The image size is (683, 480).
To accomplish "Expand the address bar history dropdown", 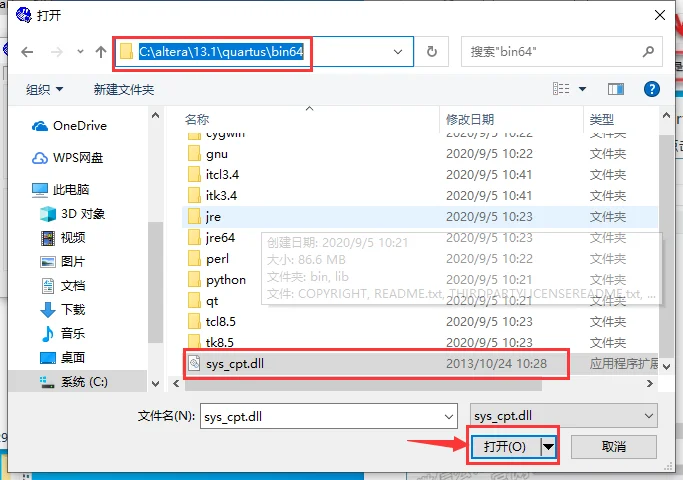I will pos(398,52).
